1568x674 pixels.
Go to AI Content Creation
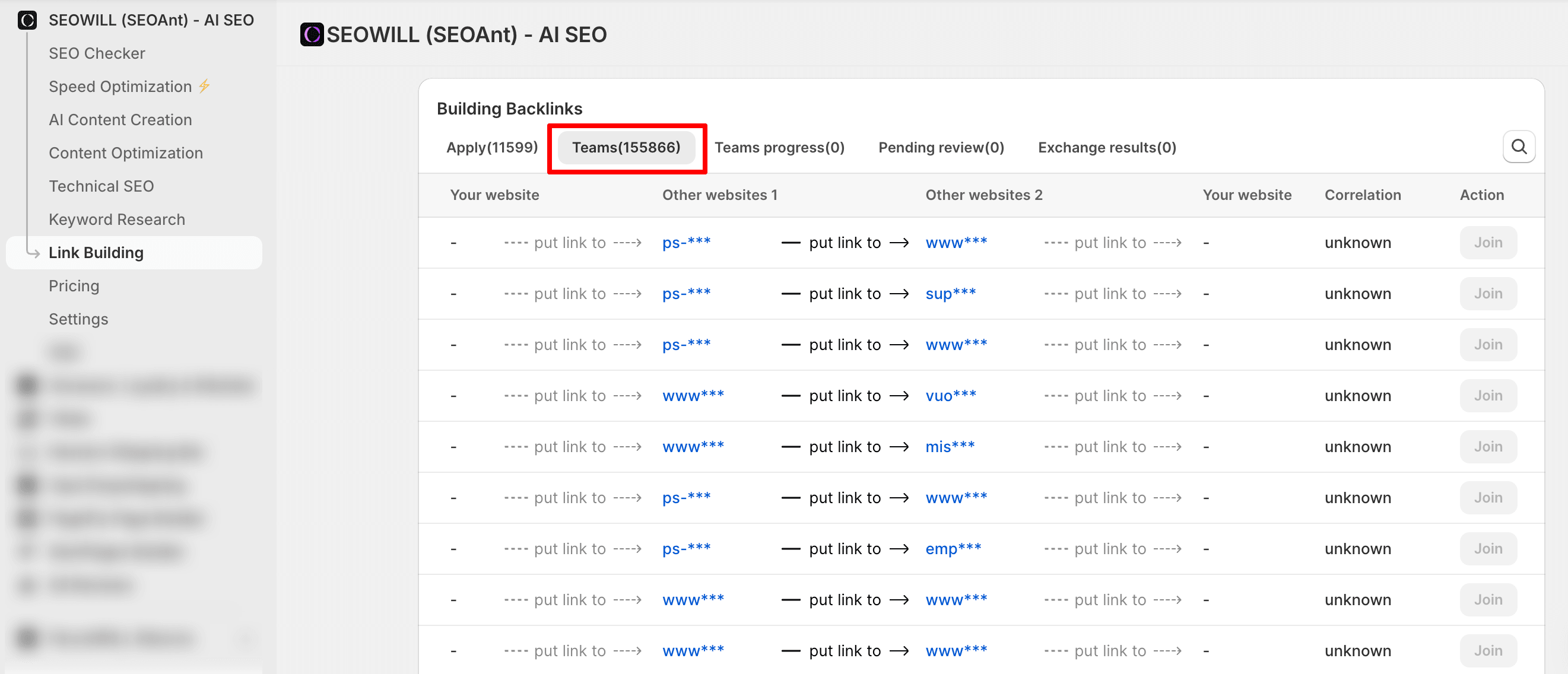coord(120,120)
